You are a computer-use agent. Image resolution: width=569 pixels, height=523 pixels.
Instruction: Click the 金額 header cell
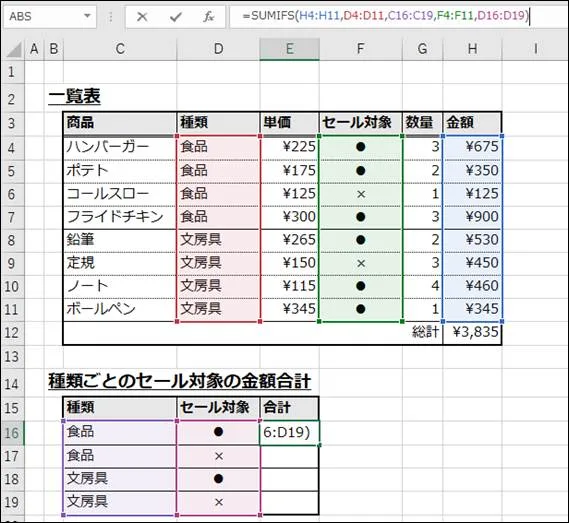pyautogui.click(x=472, y=123)
